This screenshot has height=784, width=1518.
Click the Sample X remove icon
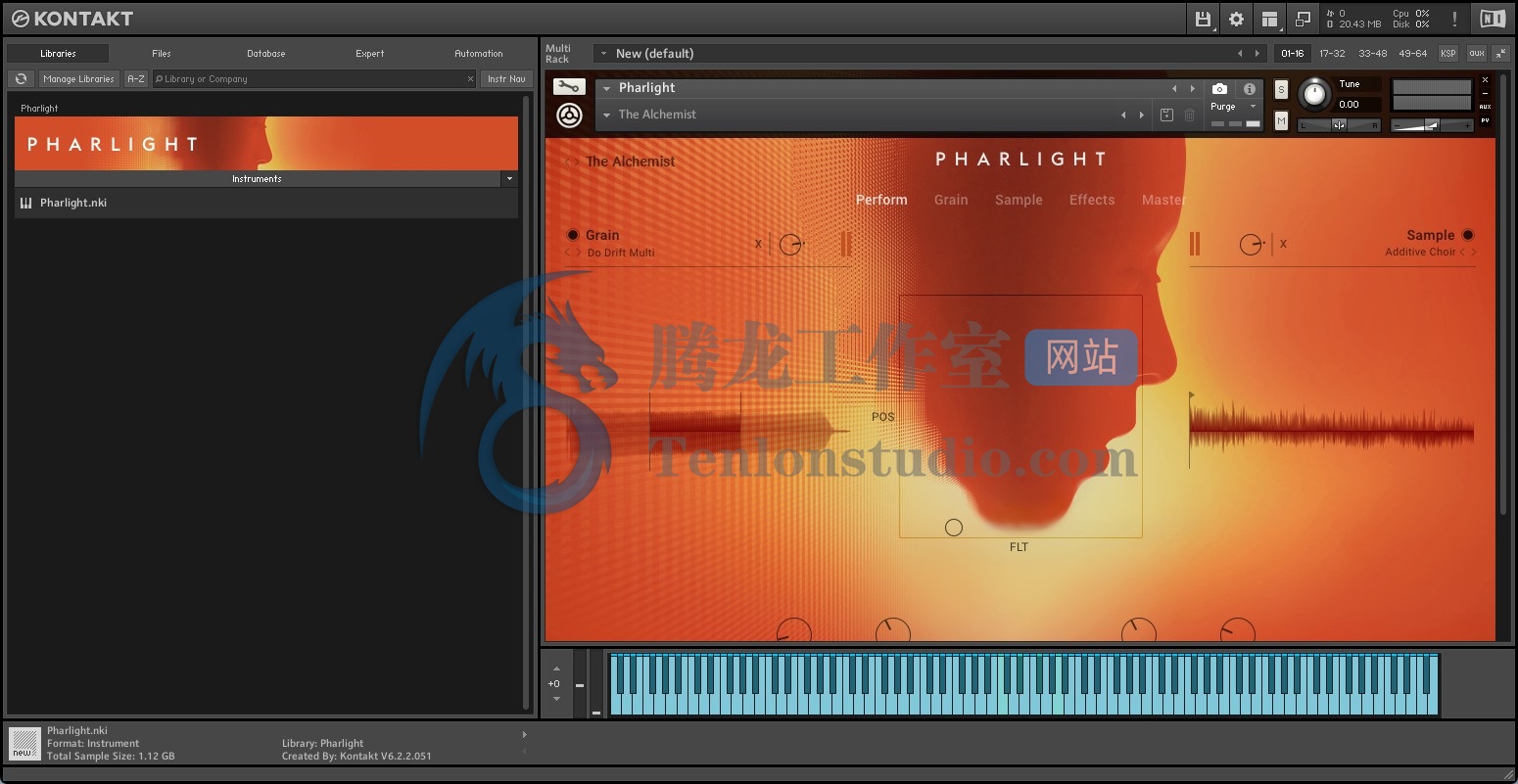point(1283,244)
